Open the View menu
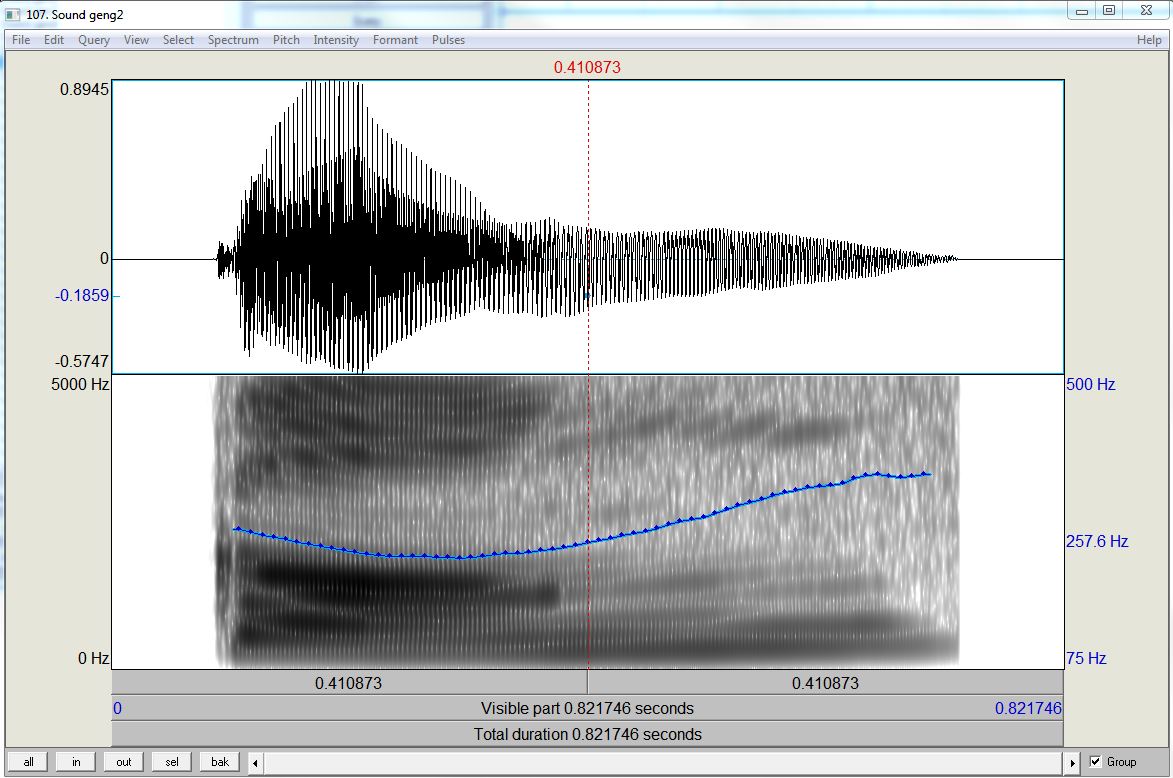1173x778 pixels. (x=136, y=40)
